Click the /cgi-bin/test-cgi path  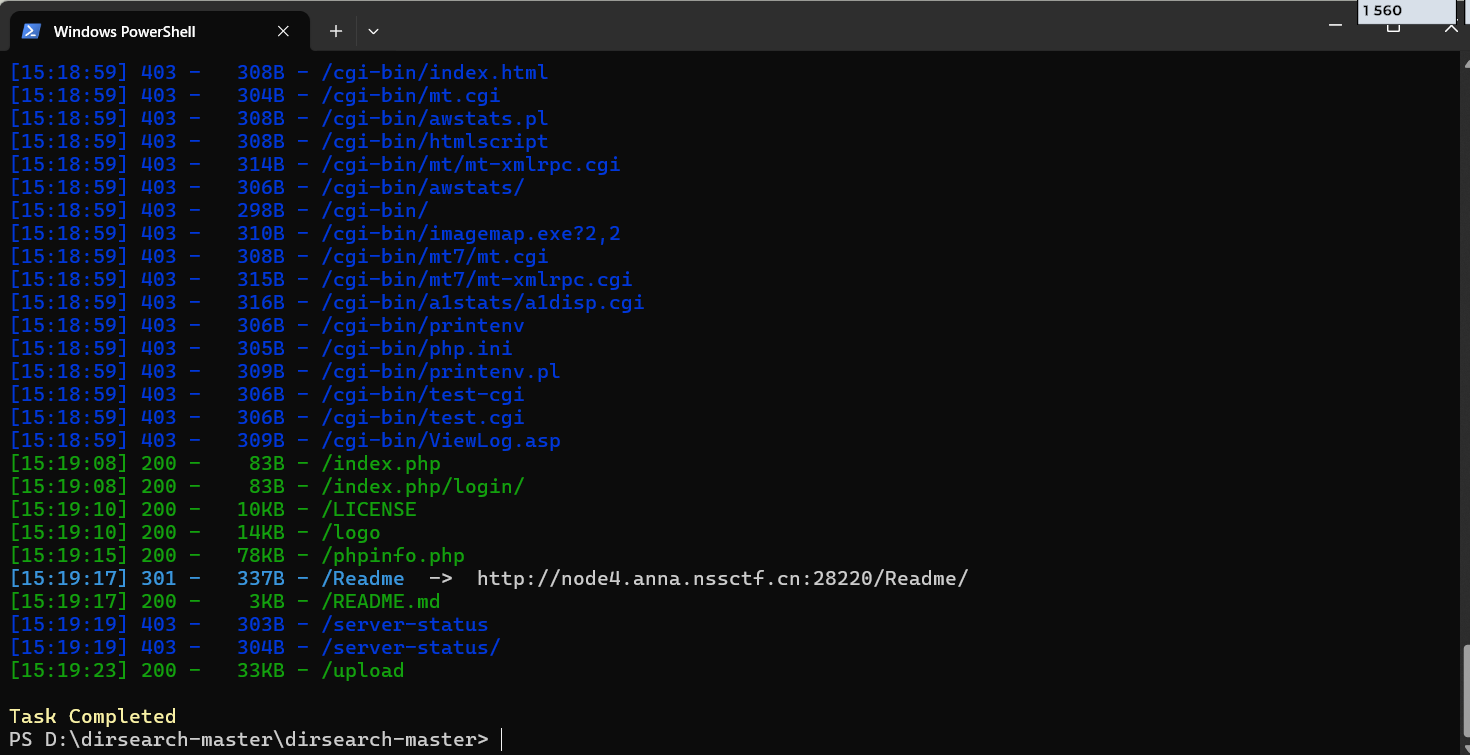point(423,395)
